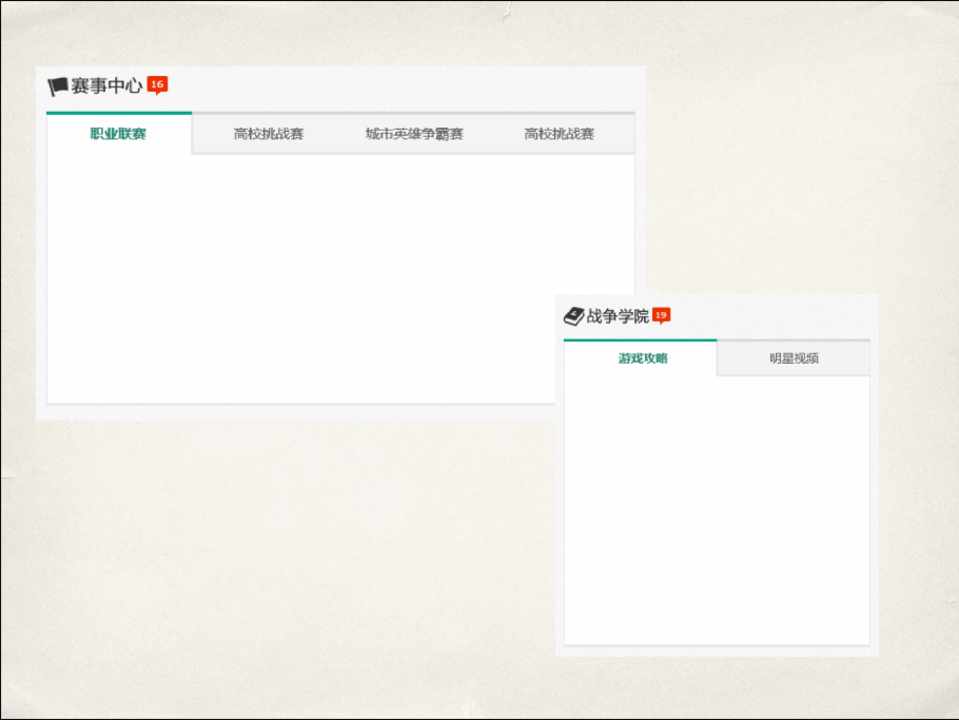Switch to 高校挑战赛 tab next to 职业联赛
Screen dimensions: 959x720
[268, 134]
